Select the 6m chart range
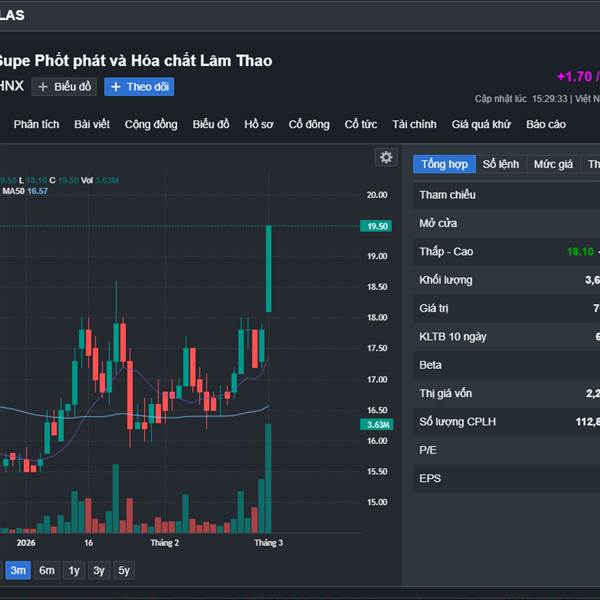The height and width of the screenshot is (600, 600). click(x=47, y=571)
